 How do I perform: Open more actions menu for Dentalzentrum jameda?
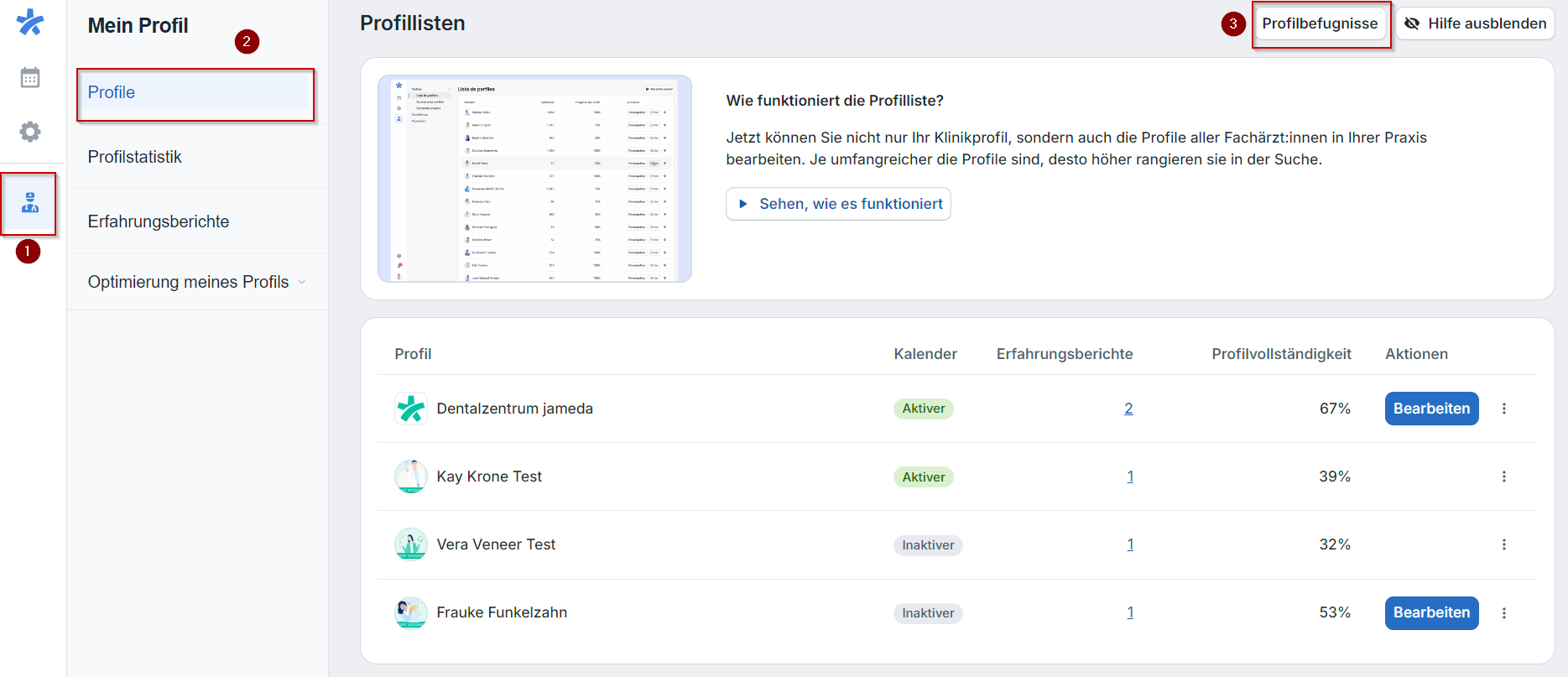1503,409
